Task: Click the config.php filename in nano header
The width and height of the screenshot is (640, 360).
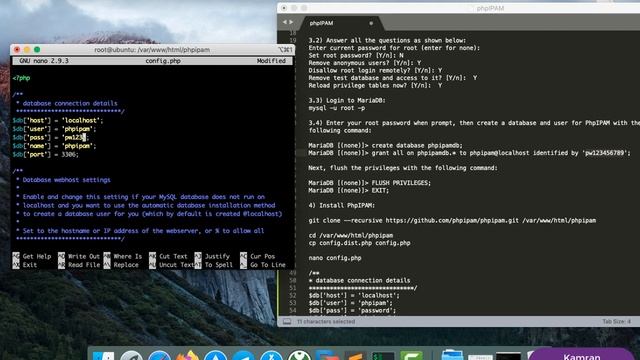Action: tap(163, 61)
